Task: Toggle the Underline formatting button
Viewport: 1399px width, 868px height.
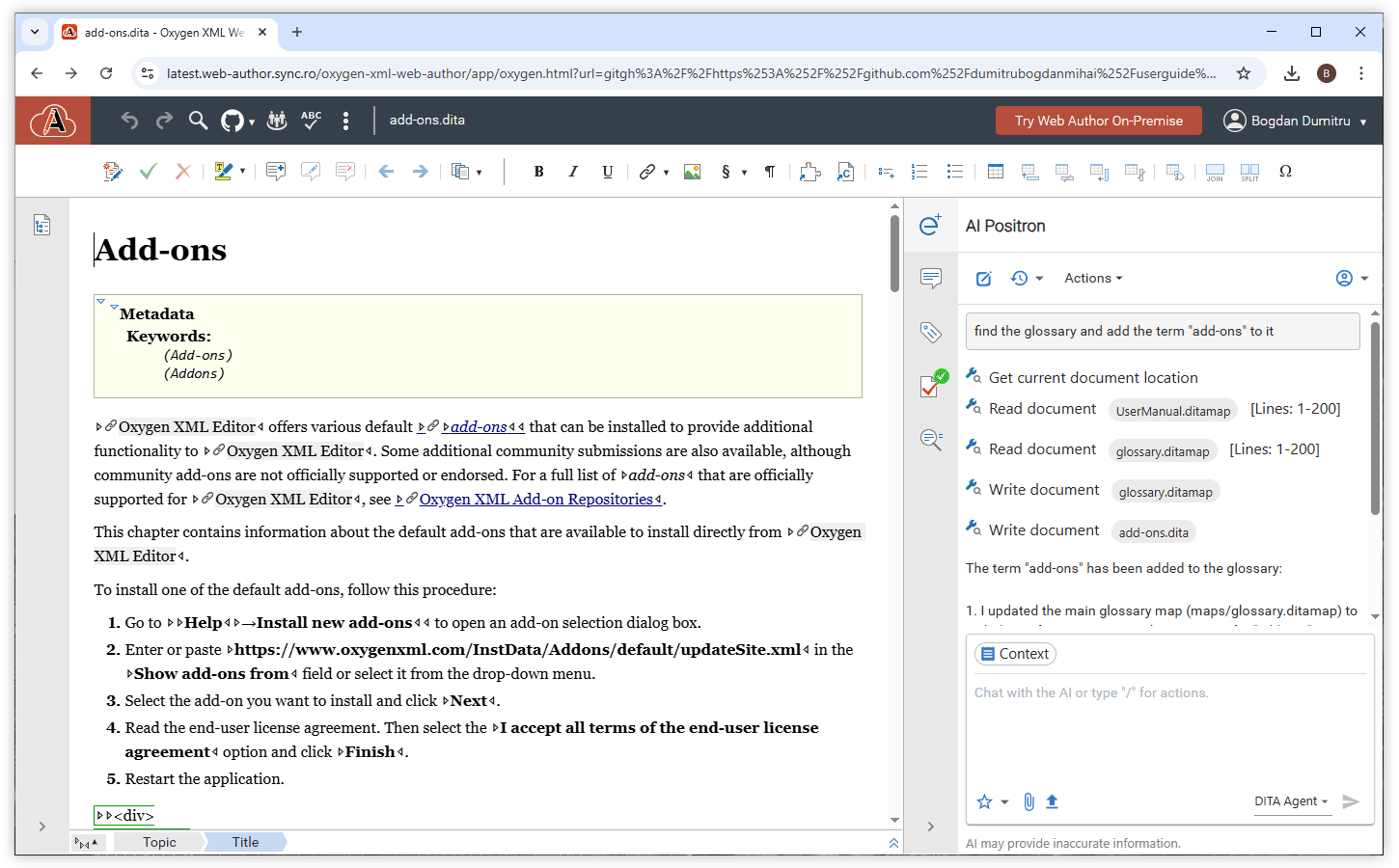Action: tap(607, 172)
